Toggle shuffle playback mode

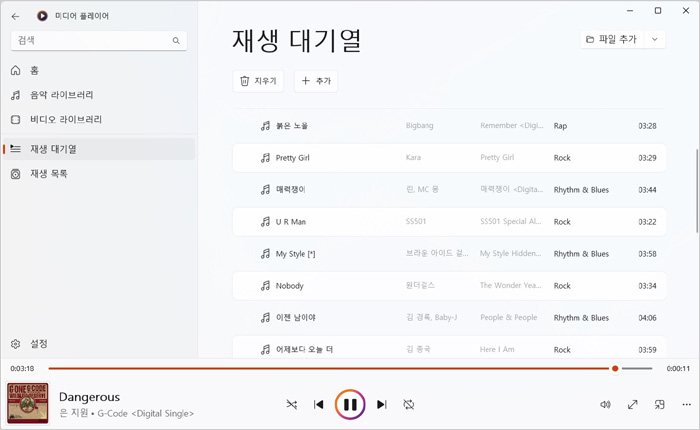pyautogui.click(x=291, y=404)
